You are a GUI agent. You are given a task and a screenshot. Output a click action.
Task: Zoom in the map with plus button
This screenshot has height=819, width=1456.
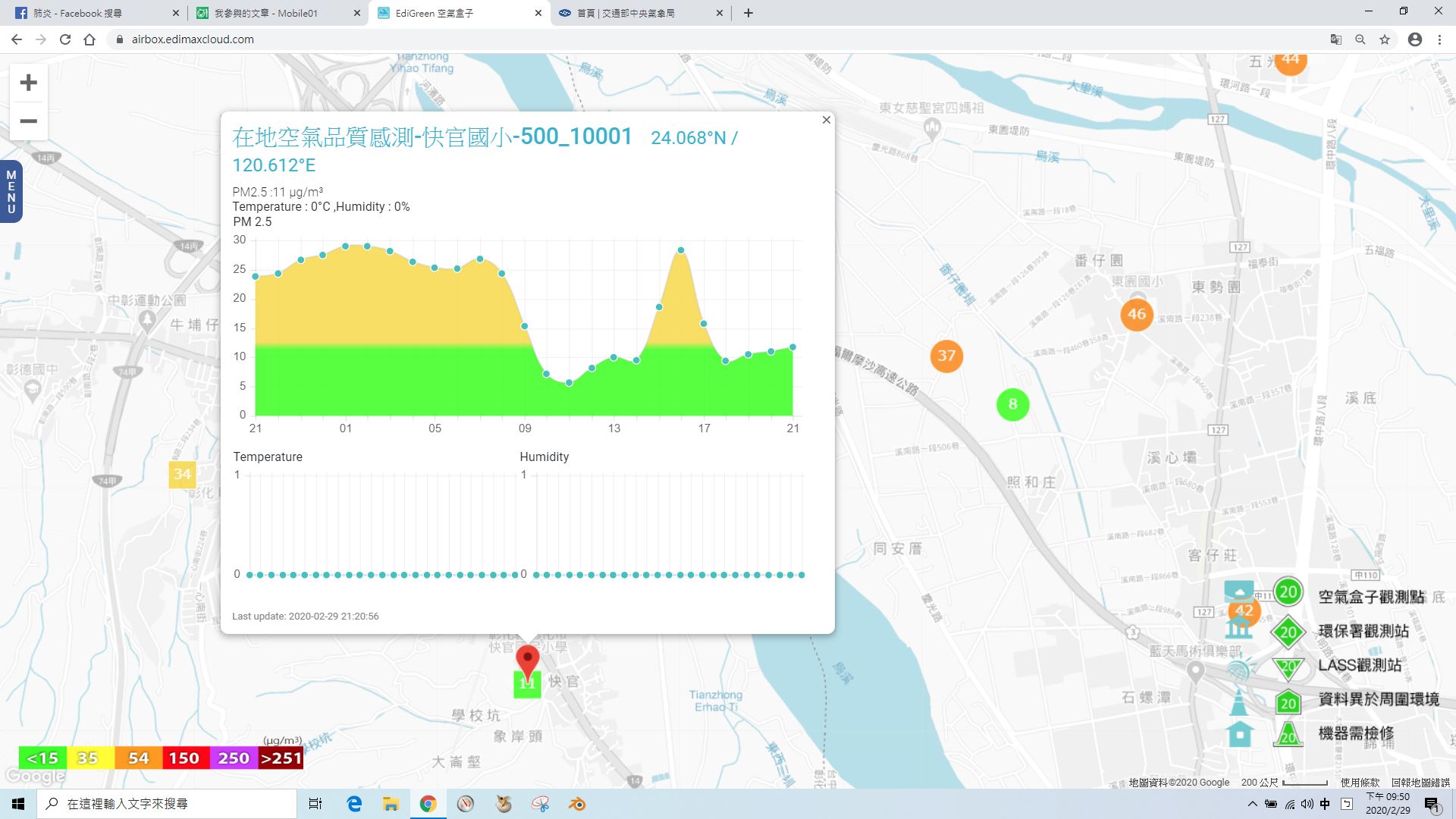[x=28, y=83]
